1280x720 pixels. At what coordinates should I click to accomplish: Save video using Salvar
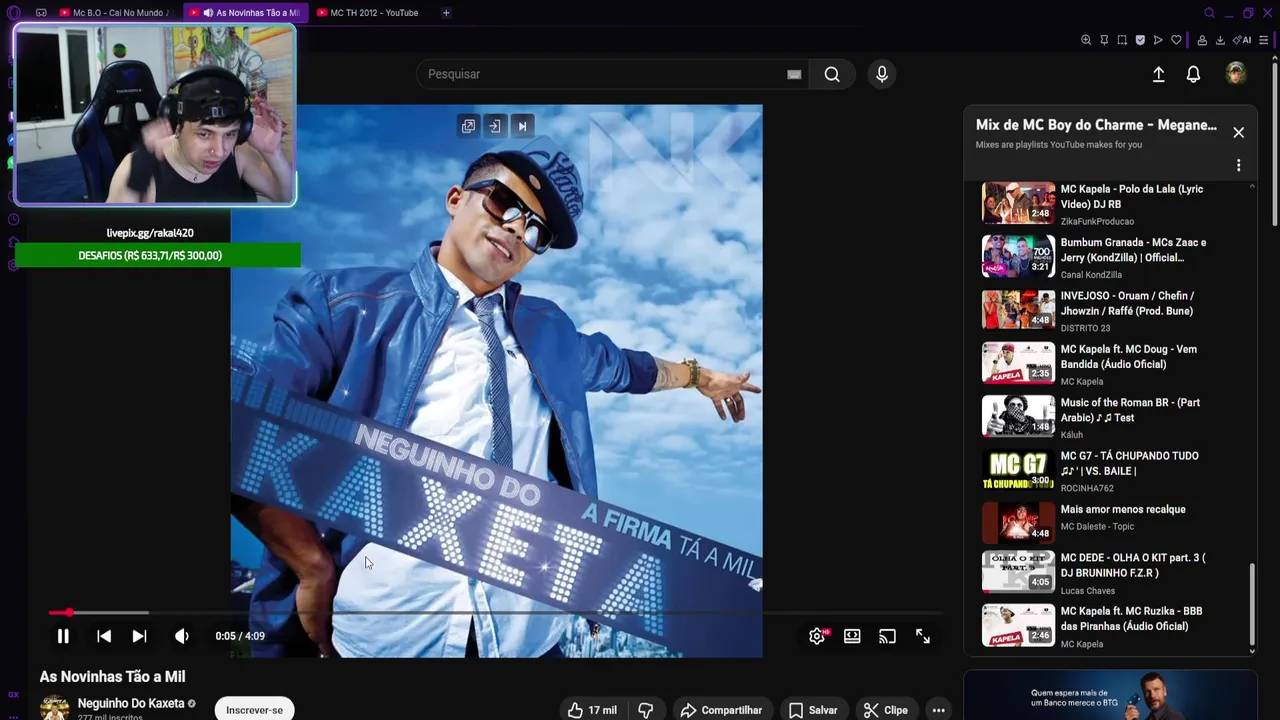coord(813,710)
